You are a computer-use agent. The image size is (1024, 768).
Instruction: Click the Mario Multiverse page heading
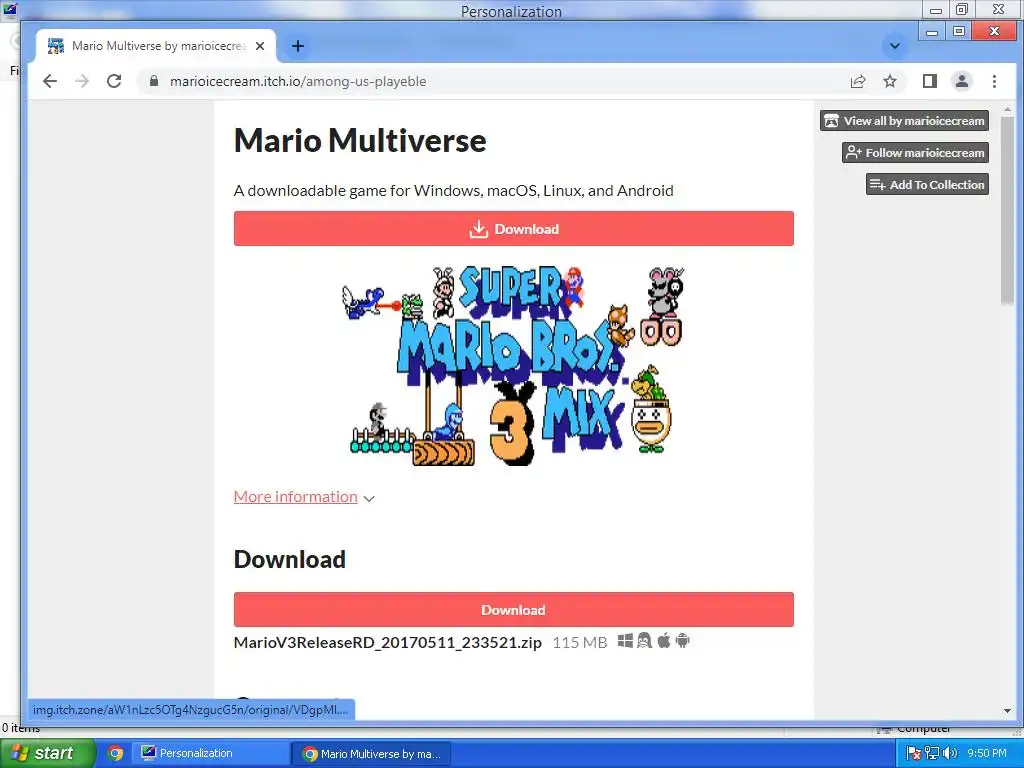coord(360,140)
